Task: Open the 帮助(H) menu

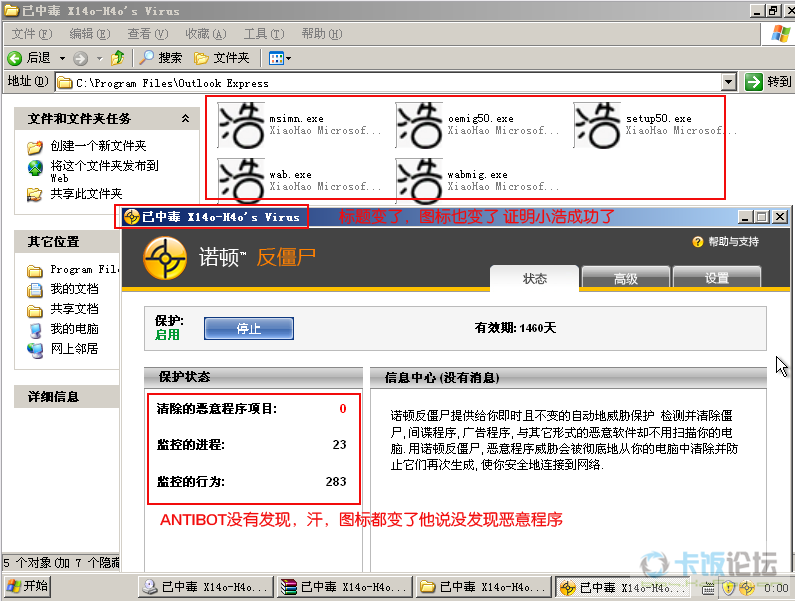Action: (x=322, y=34)
